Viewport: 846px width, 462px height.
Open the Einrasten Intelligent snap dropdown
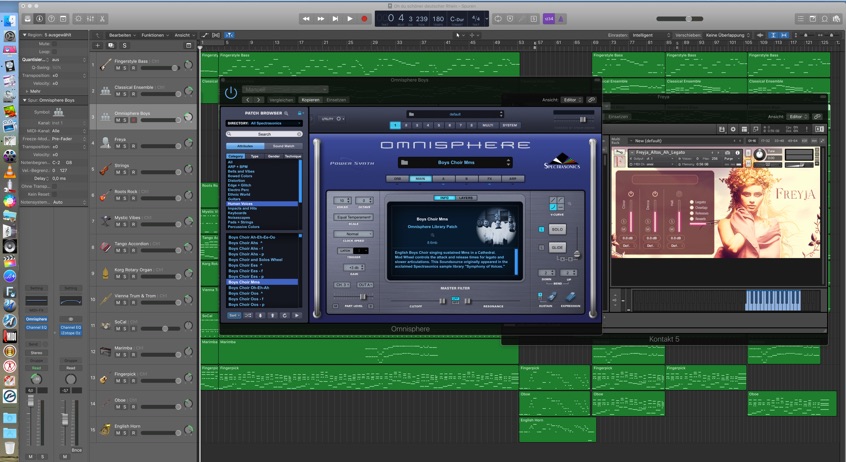coord(651,35)
